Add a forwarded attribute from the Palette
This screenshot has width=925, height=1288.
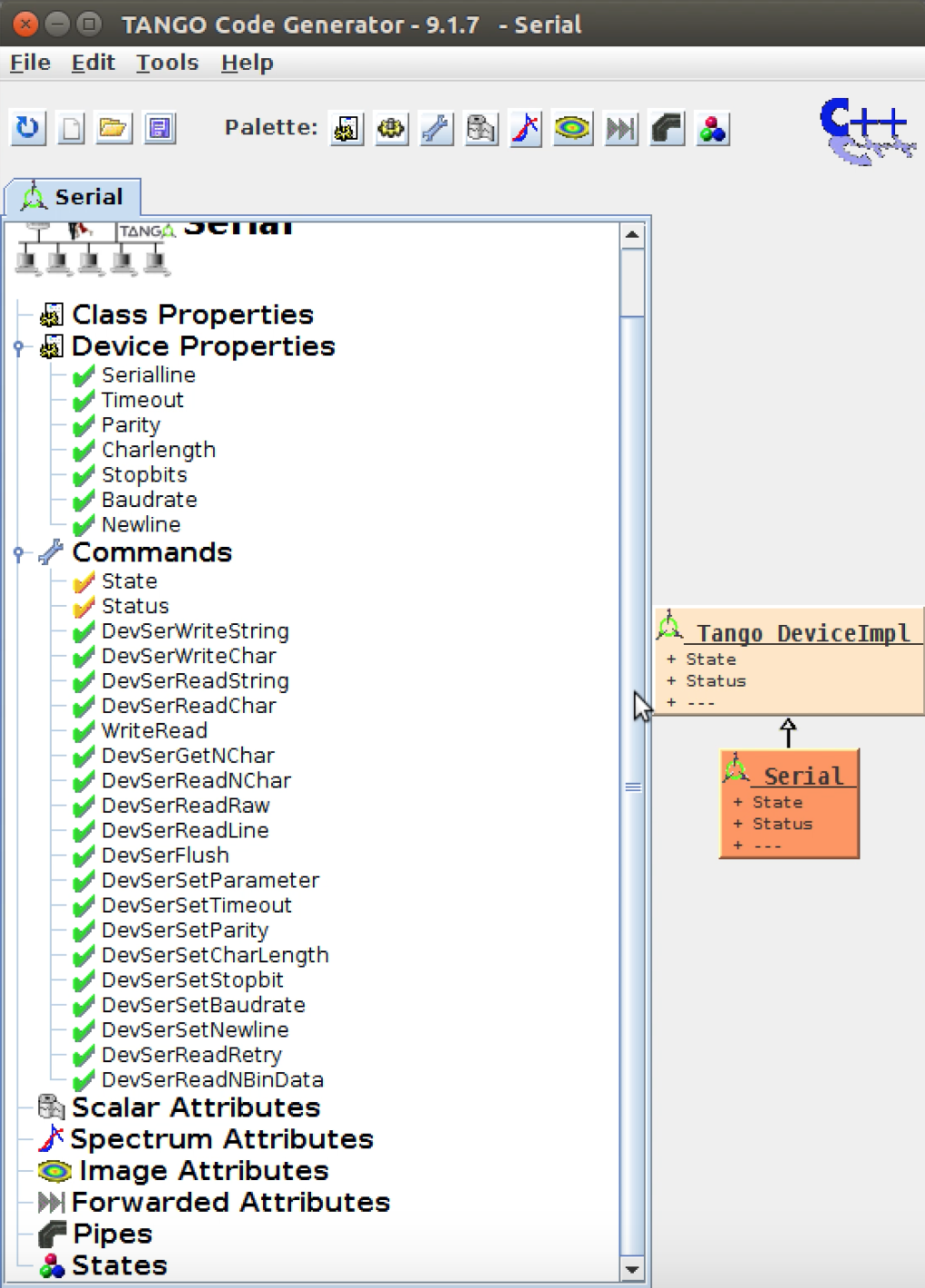pyautogui.click(x=621, y=129)
